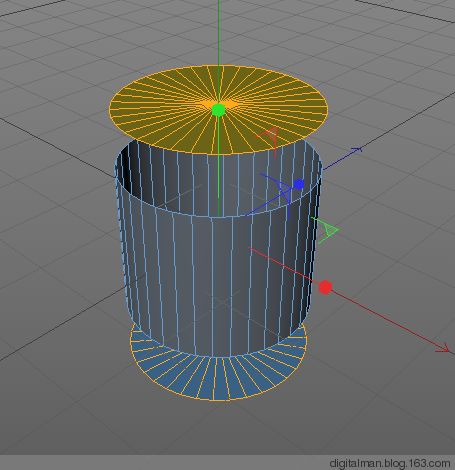Click the red triangular plane handle
455x470 pixels.
(x=269, y=137)
